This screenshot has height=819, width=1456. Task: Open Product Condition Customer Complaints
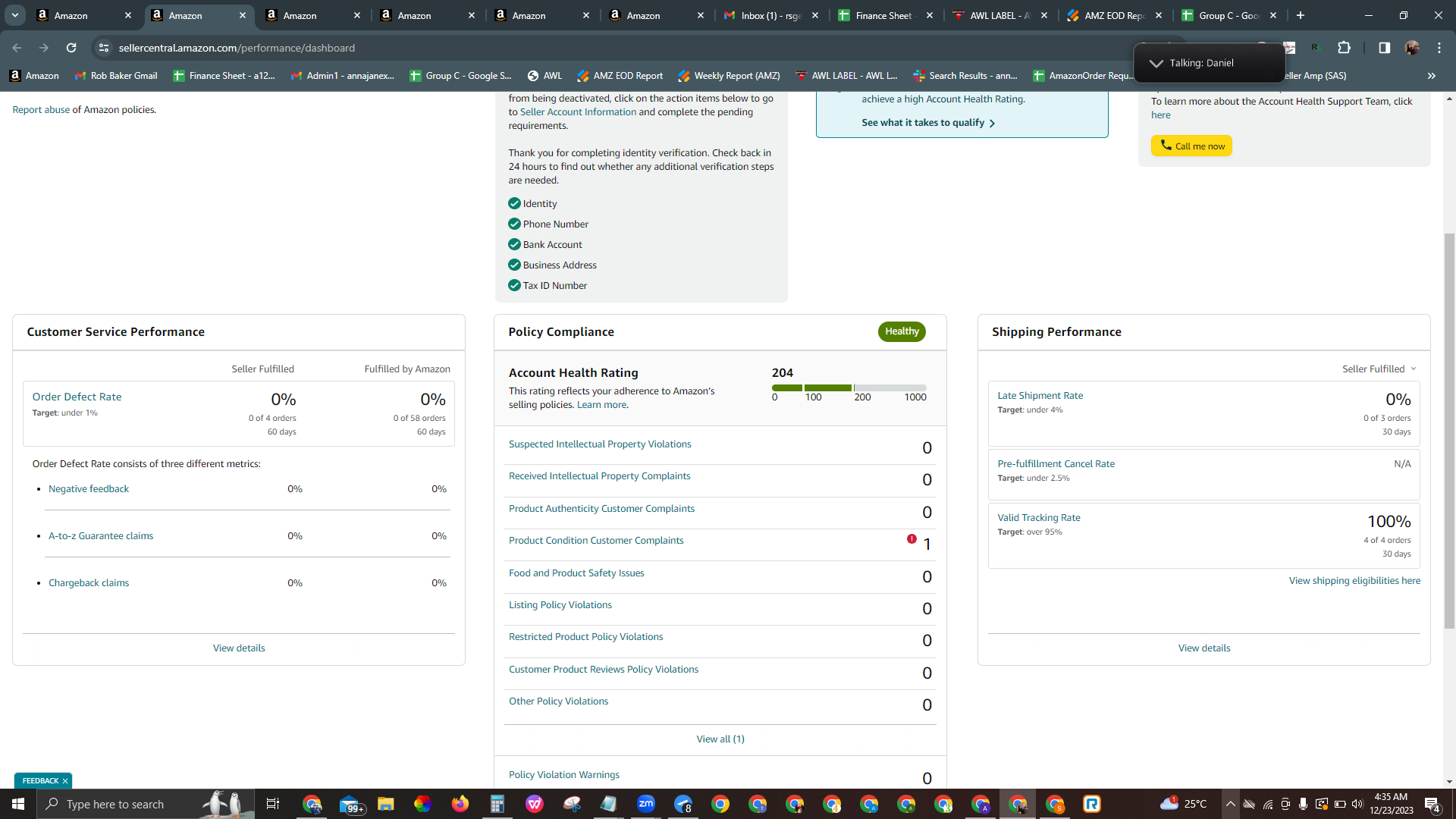[596, 541]
